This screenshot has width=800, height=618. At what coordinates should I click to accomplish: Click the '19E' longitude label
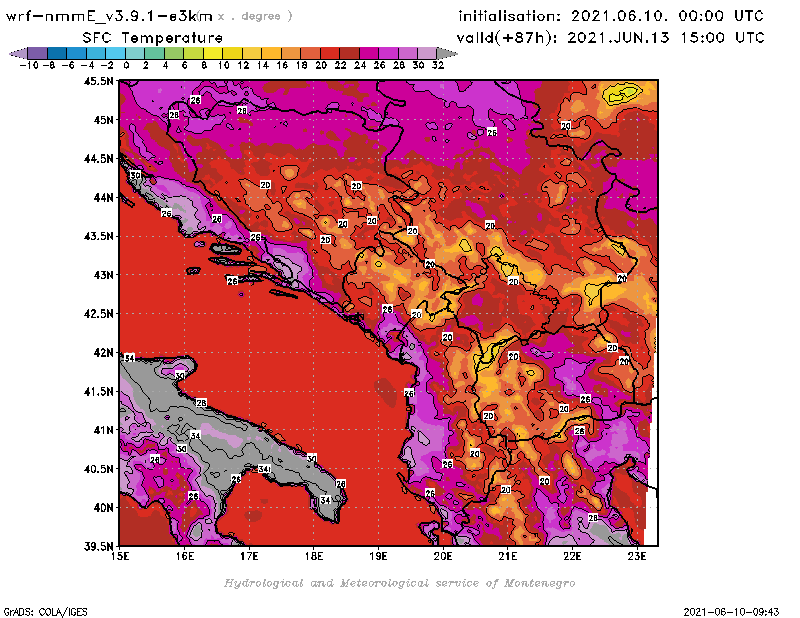pos(378,556)
